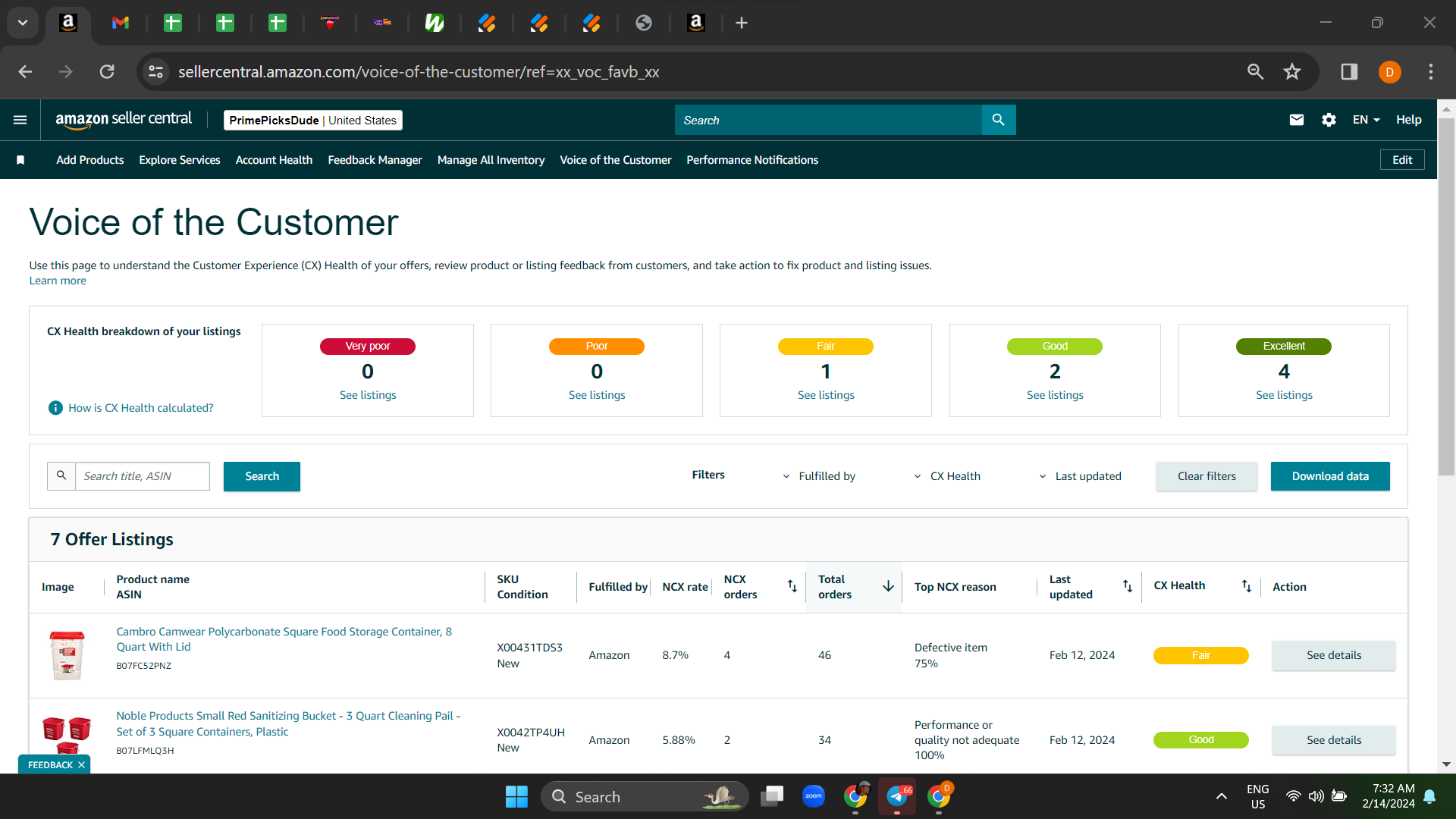Open Performance Notifications
The width and height of the screenshot is (1456, 819).
pyautogui.click(x=752, y=160)
